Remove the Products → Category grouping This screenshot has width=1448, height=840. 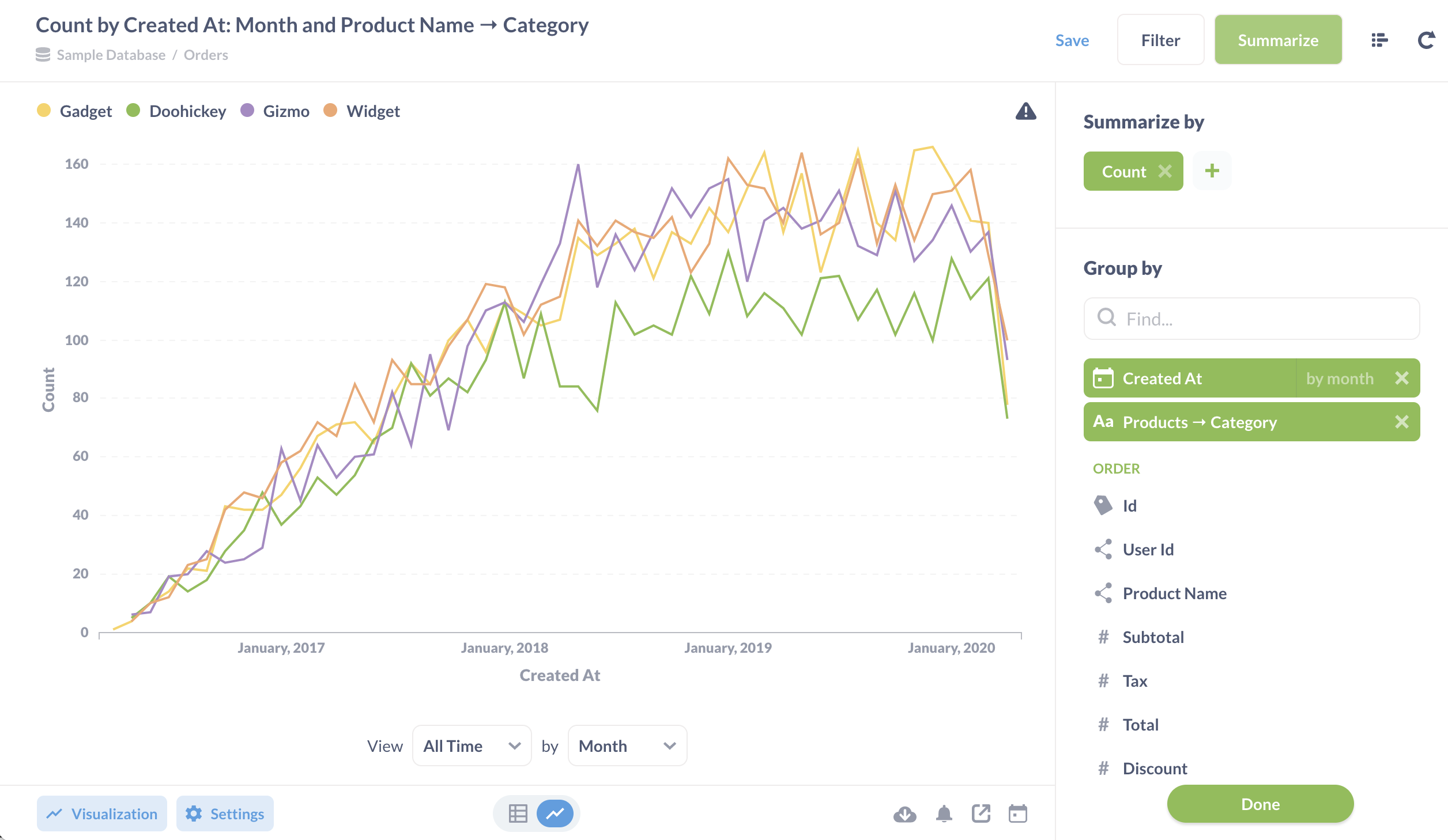tap(1402, 422)
